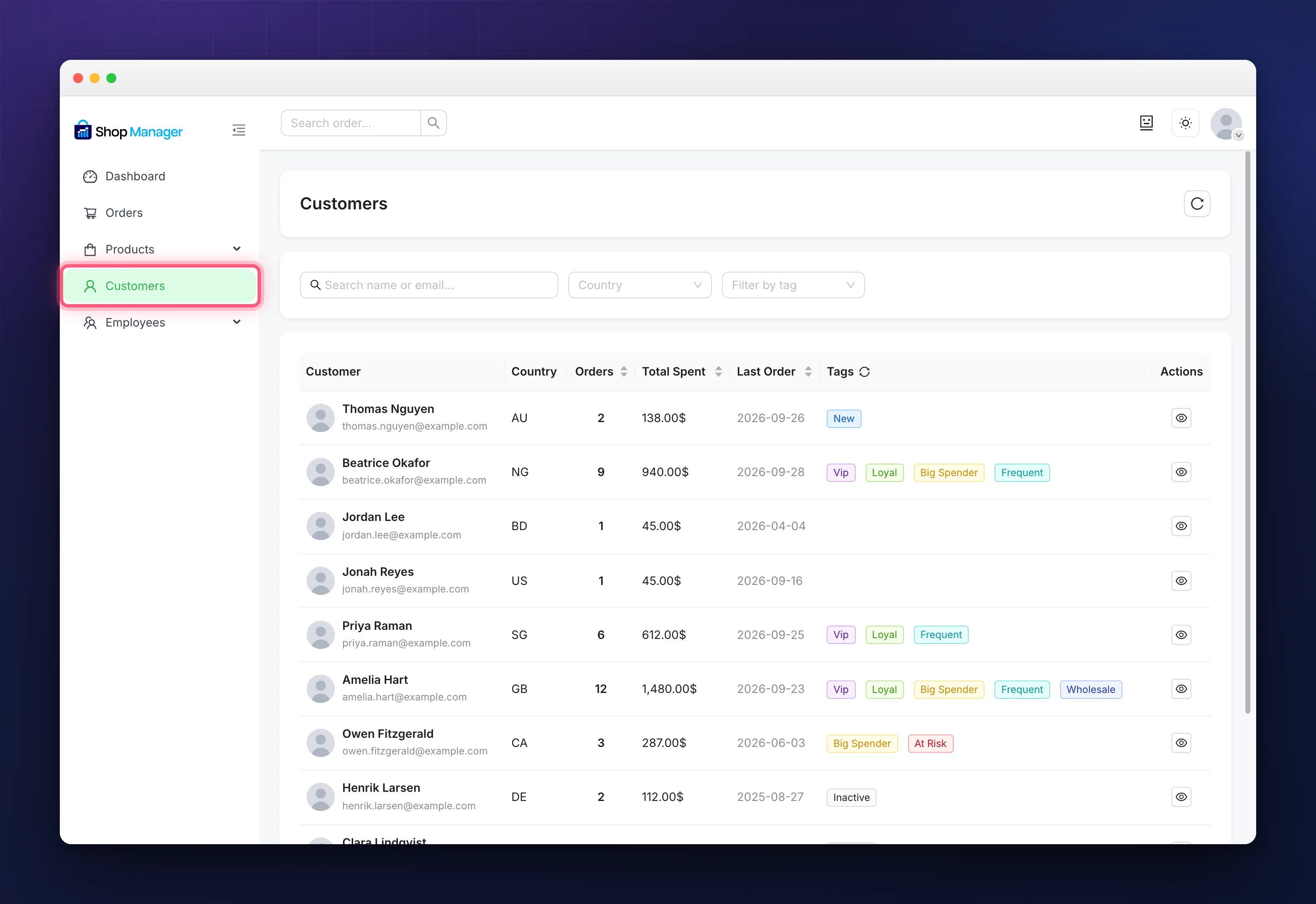This screenshot has width=1316, height=904.
Task: Open the user avatar menu
Action: point(1226,123)
